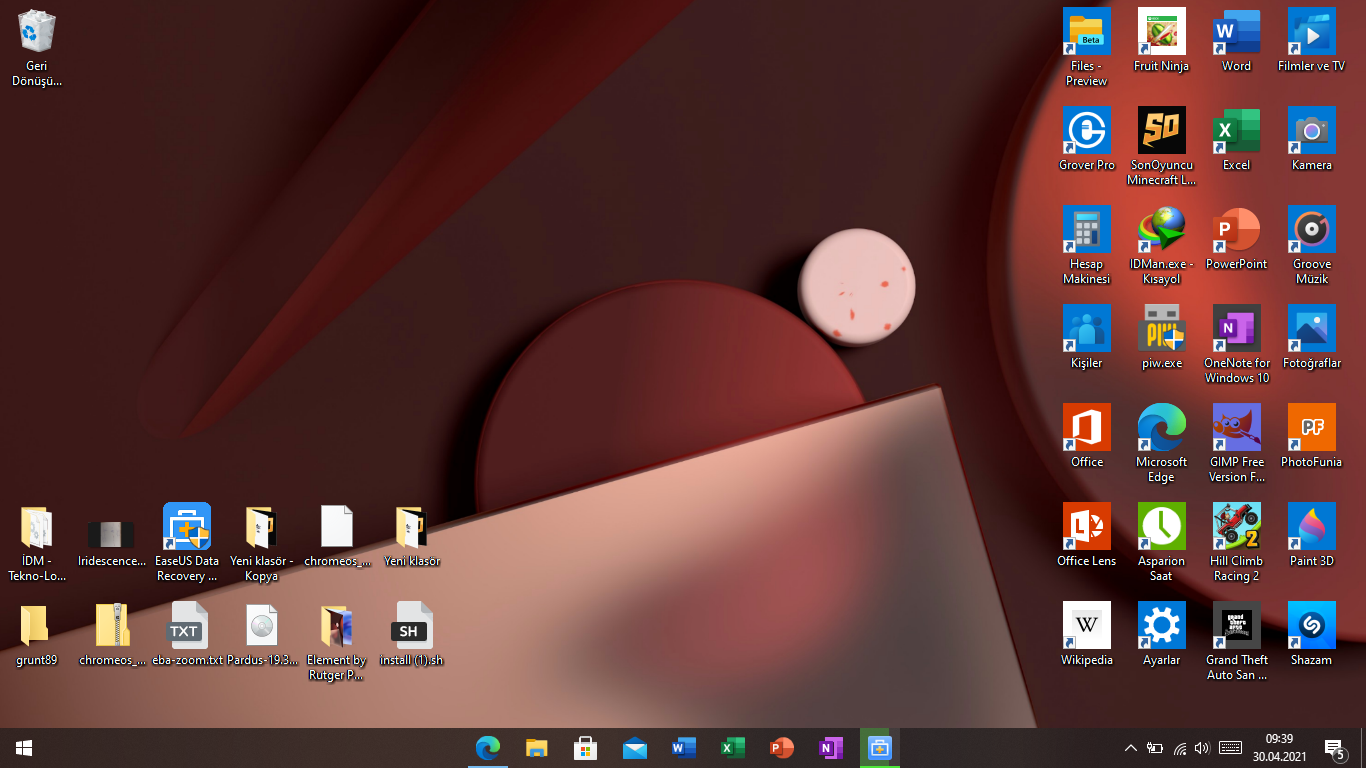Launch OneNote from the taskbar
The image size is (1366, 768).
[831, 748]
